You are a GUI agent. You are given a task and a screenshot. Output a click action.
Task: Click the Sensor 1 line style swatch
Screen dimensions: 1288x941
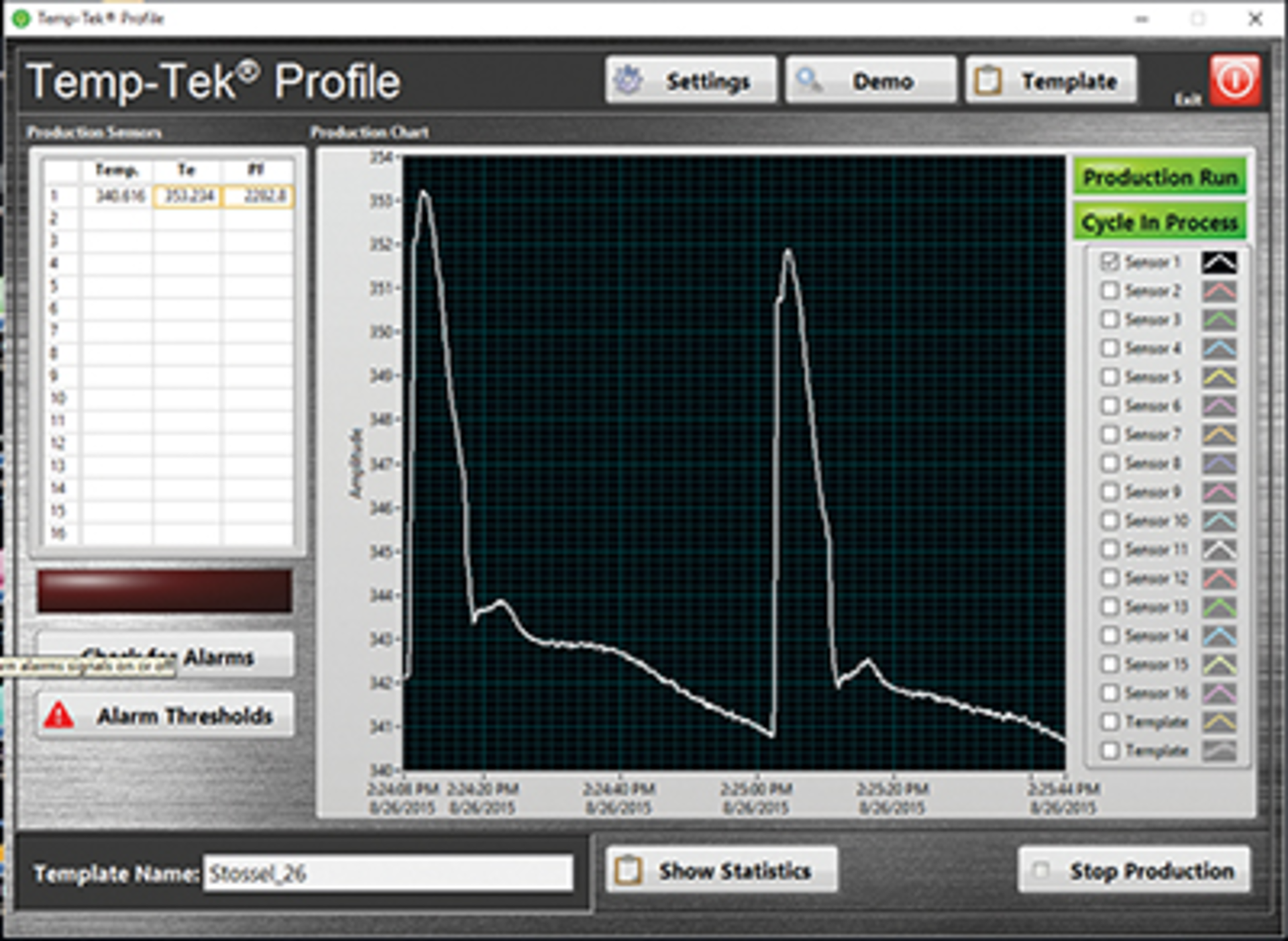[1220, 262]
